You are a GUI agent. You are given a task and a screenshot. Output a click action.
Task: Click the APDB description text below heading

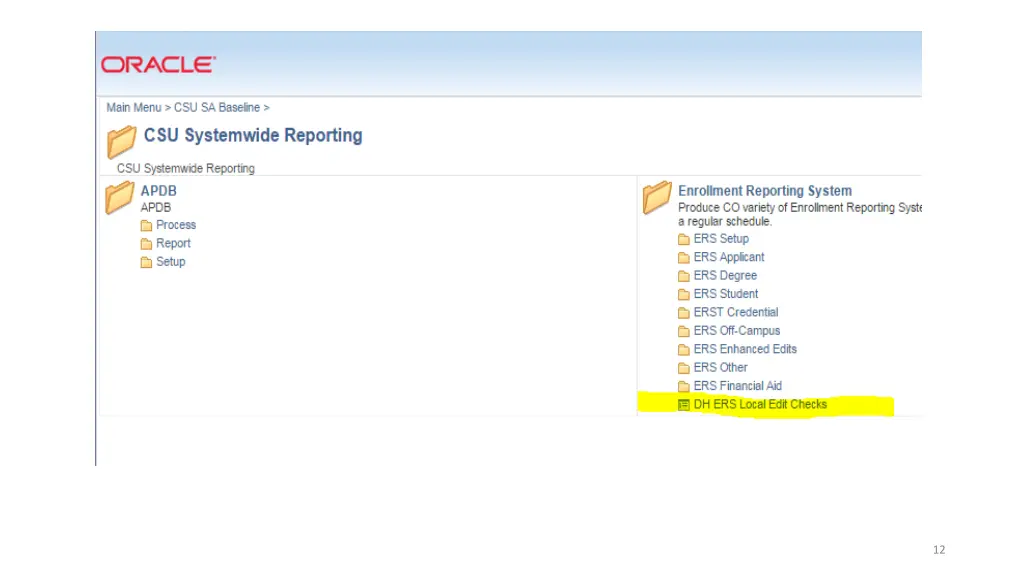pos(155,208)
